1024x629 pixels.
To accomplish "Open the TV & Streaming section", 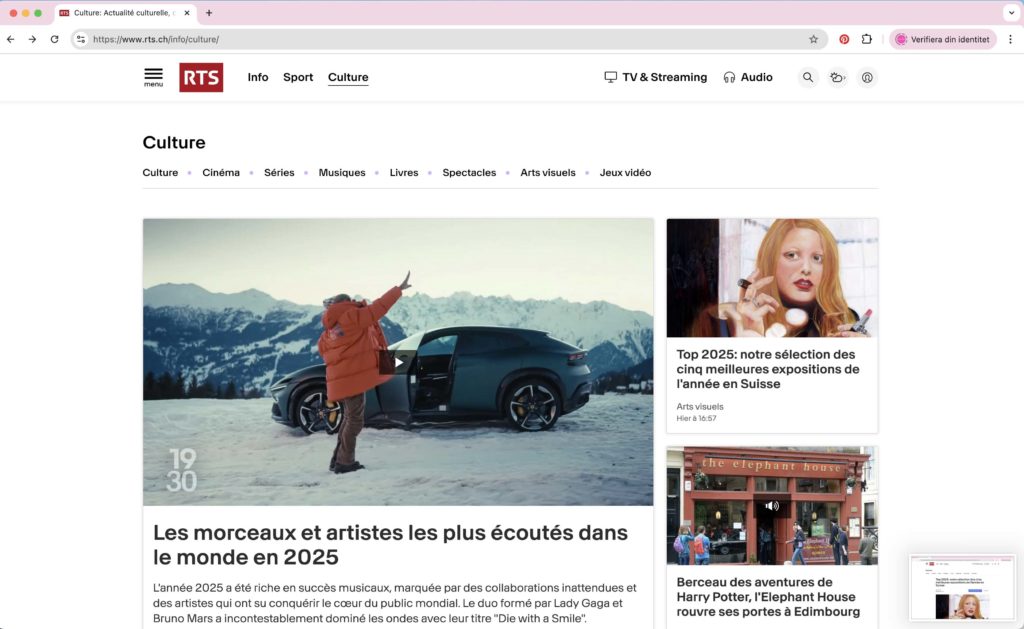I will (x=655, y=77).
